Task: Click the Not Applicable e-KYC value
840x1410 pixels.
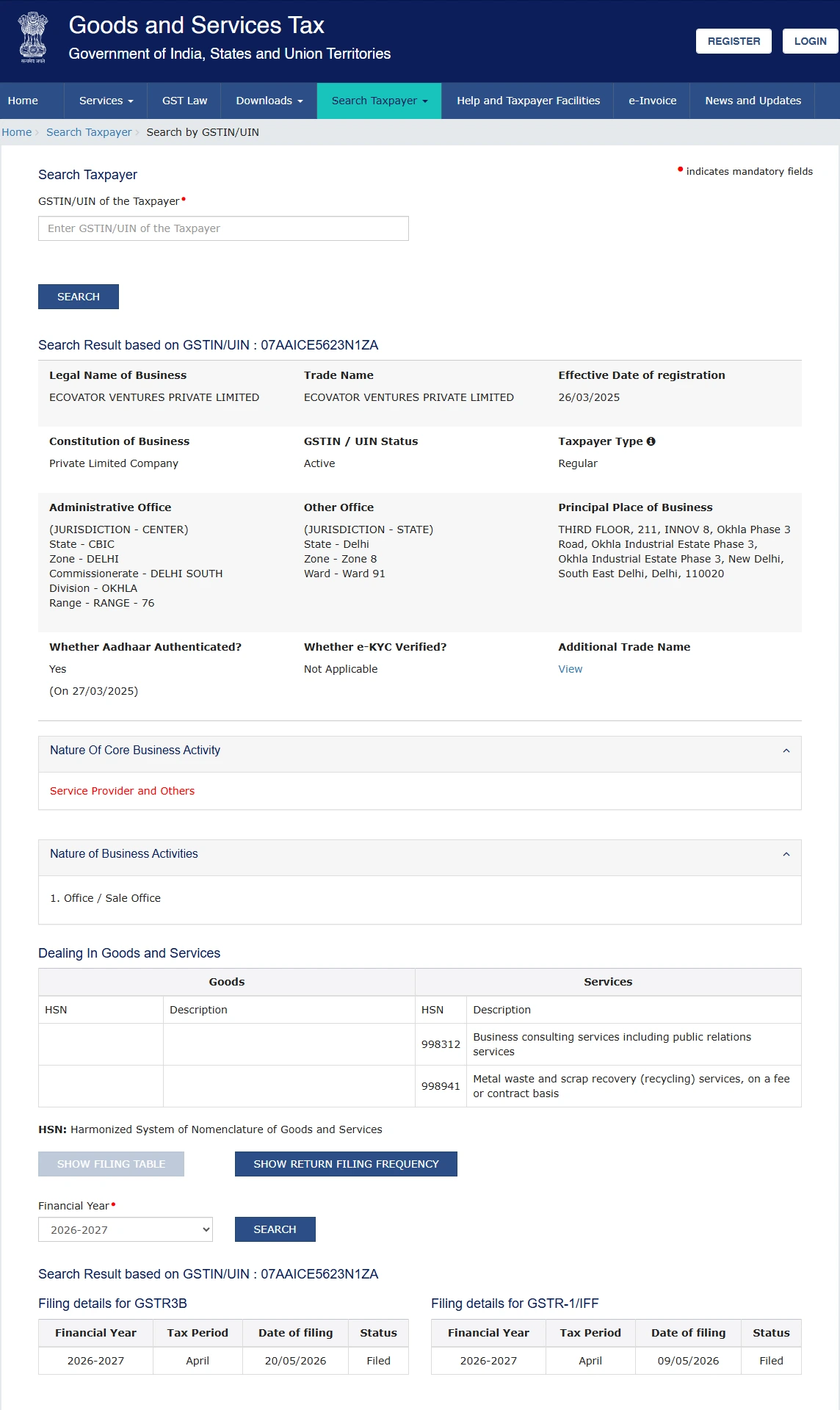Action: pyautogui.click(x=341, y=669)
